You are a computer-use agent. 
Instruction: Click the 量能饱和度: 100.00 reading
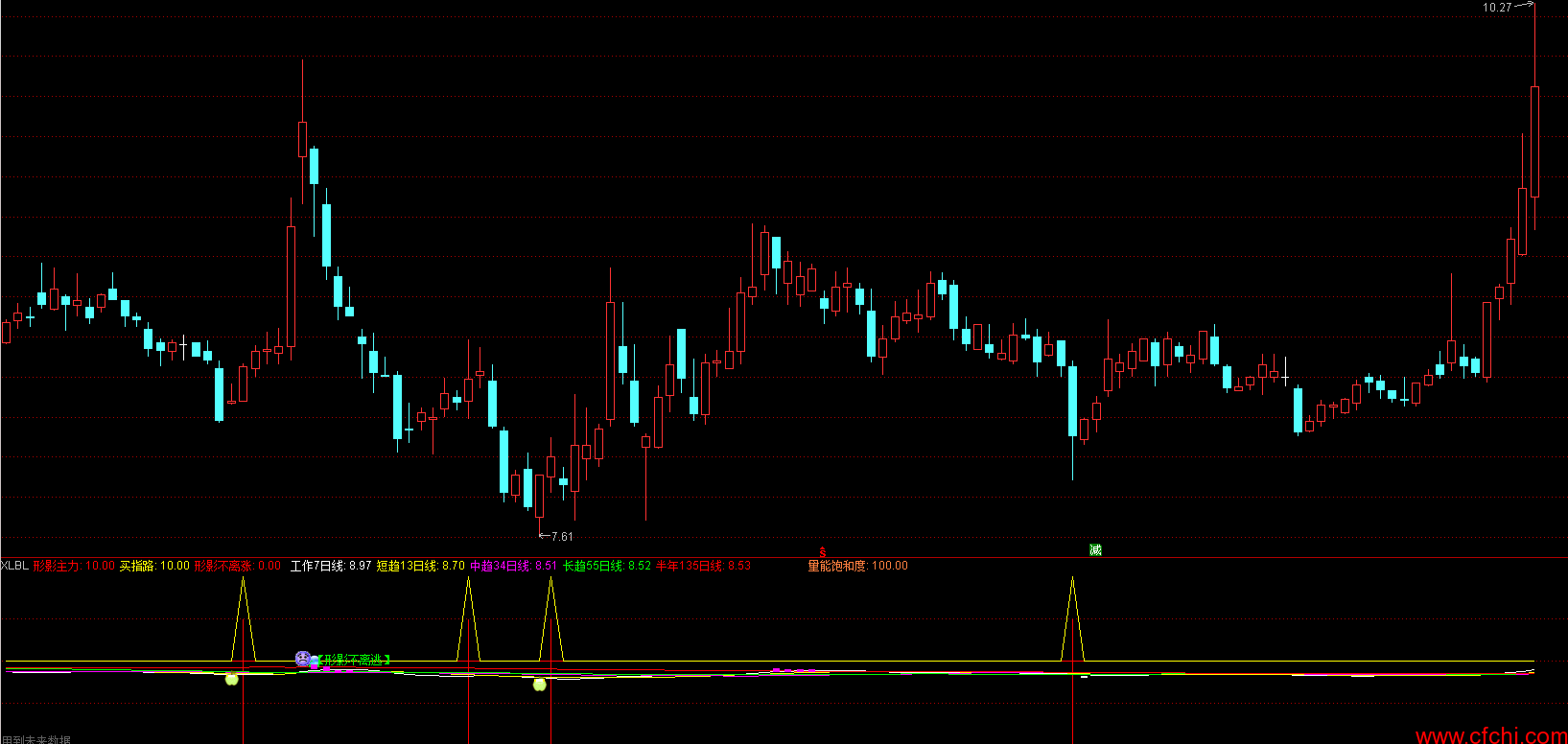857,566
